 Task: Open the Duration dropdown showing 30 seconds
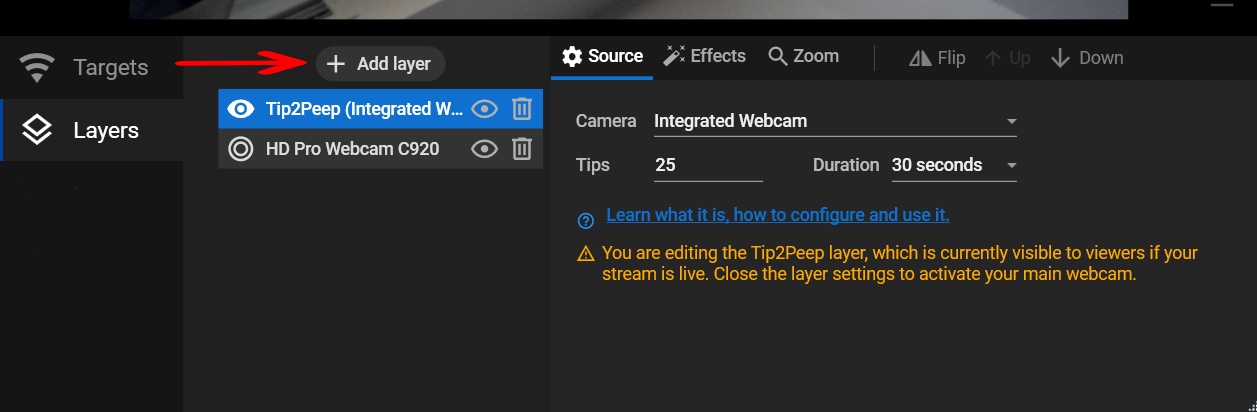click(x=954, y=165)
